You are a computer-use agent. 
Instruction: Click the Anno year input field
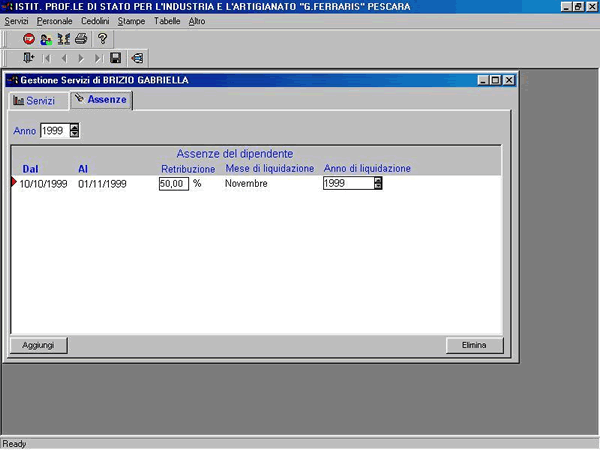(55, 131)
